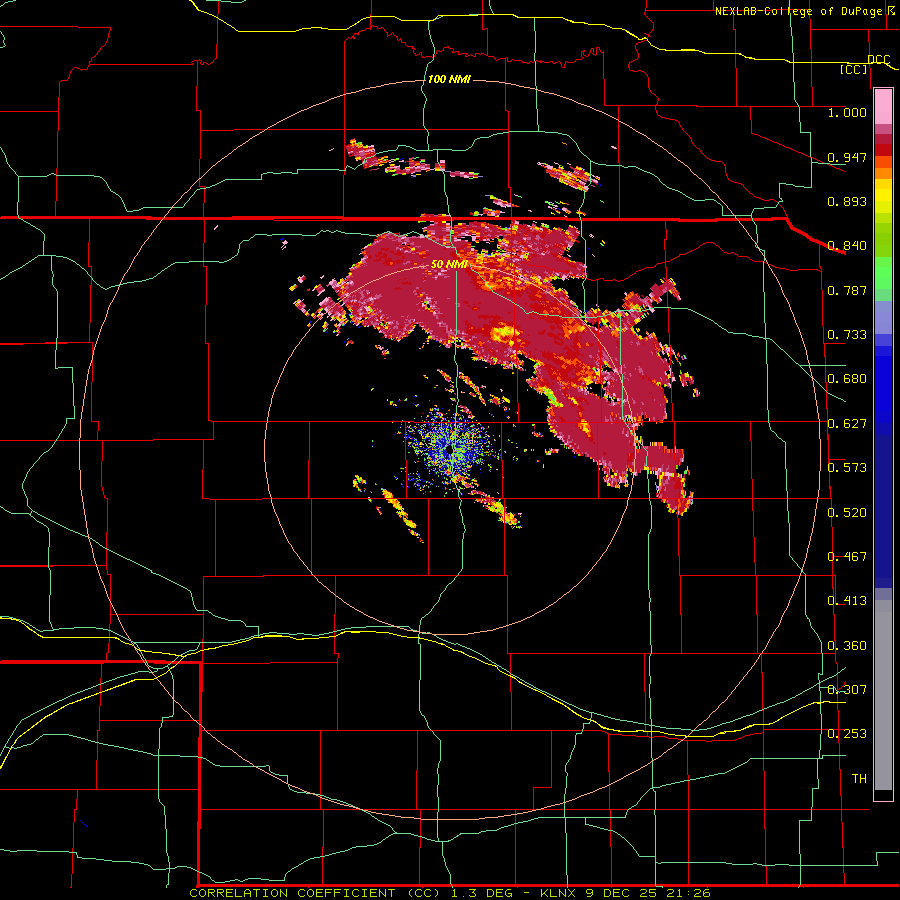Pick the gray segment of the color bar
Image resolution: width=900 pixels, height=900 pixels.
pos(883,695)
